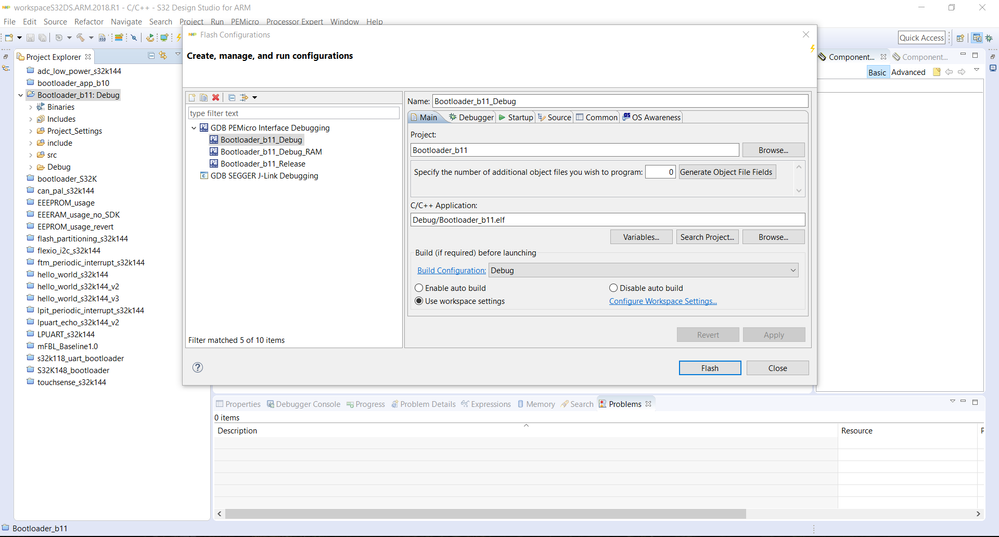The width and height of the screenshot is (999, 537).
Task: Click the type filter text field
Action: click(294, 113)
